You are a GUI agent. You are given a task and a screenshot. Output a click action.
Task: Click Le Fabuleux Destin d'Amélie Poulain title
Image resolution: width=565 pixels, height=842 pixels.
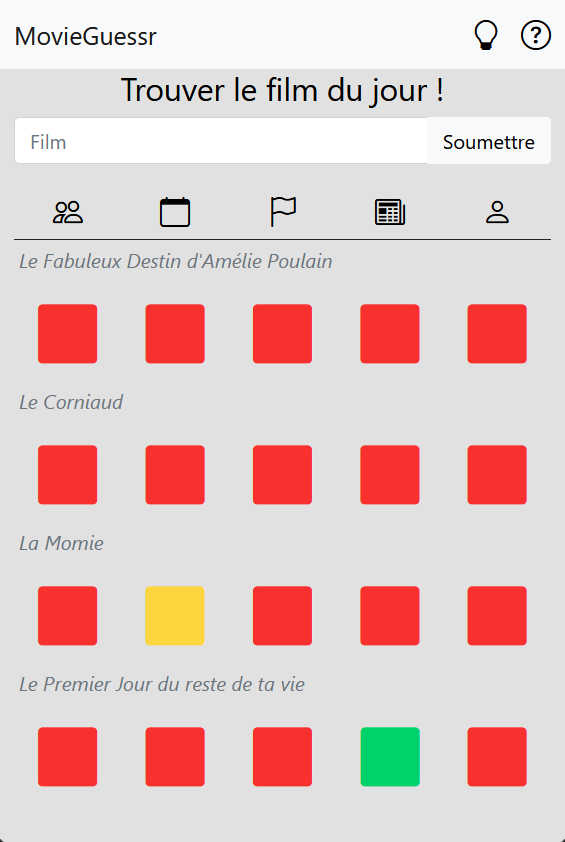(x=176, y=262)
